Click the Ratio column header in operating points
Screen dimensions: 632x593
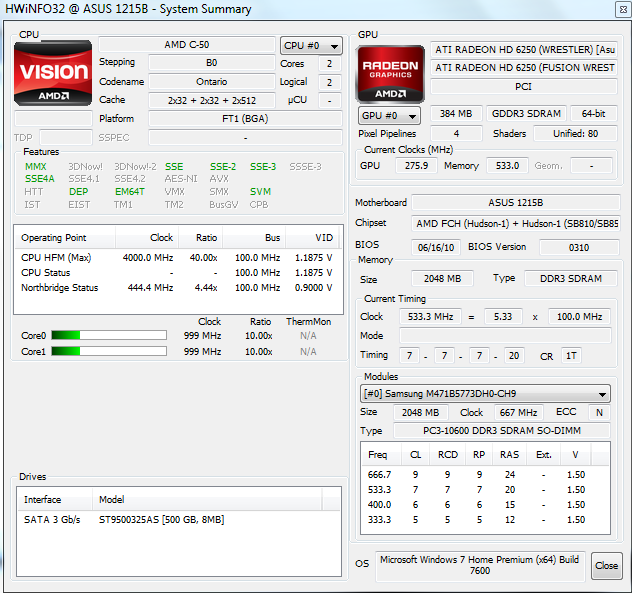click(201, 238)
